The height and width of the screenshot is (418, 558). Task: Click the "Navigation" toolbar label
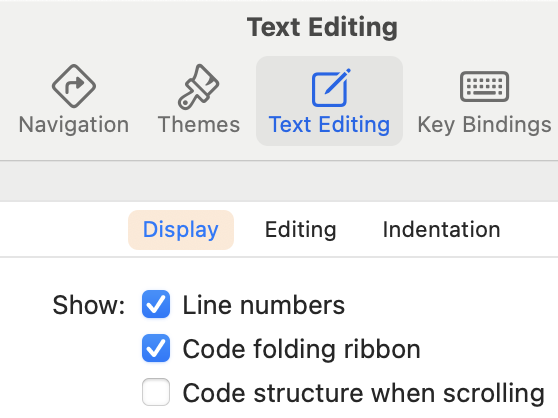74,125
